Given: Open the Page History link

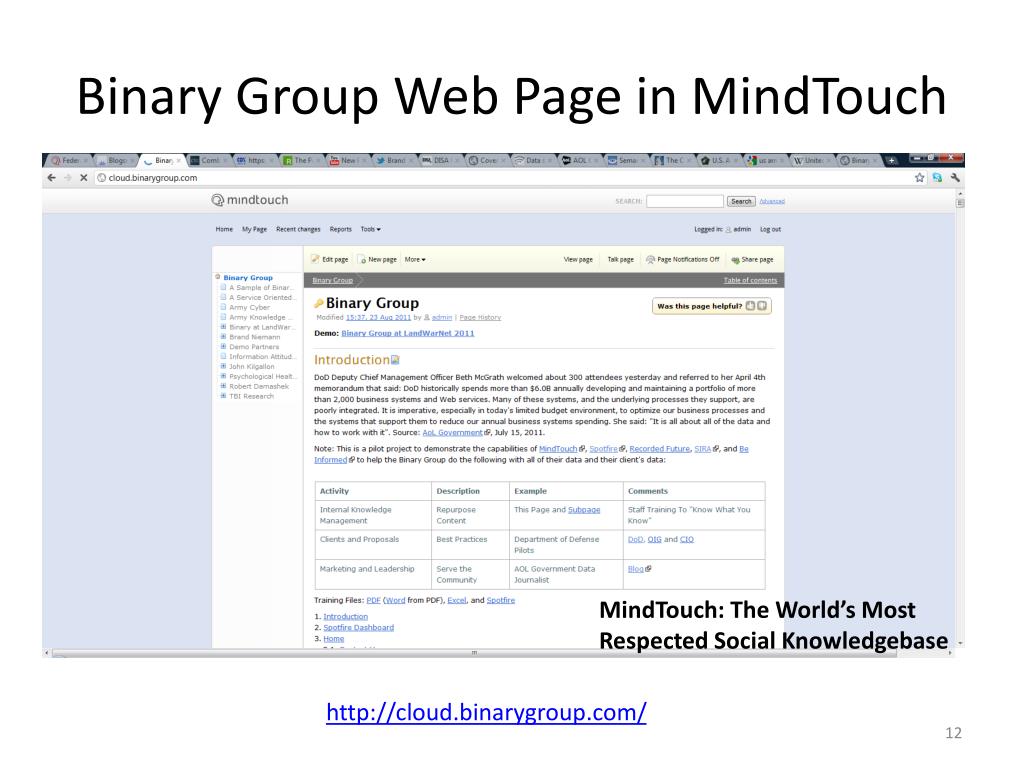Looking at the screenshot, I should (480, 317).
